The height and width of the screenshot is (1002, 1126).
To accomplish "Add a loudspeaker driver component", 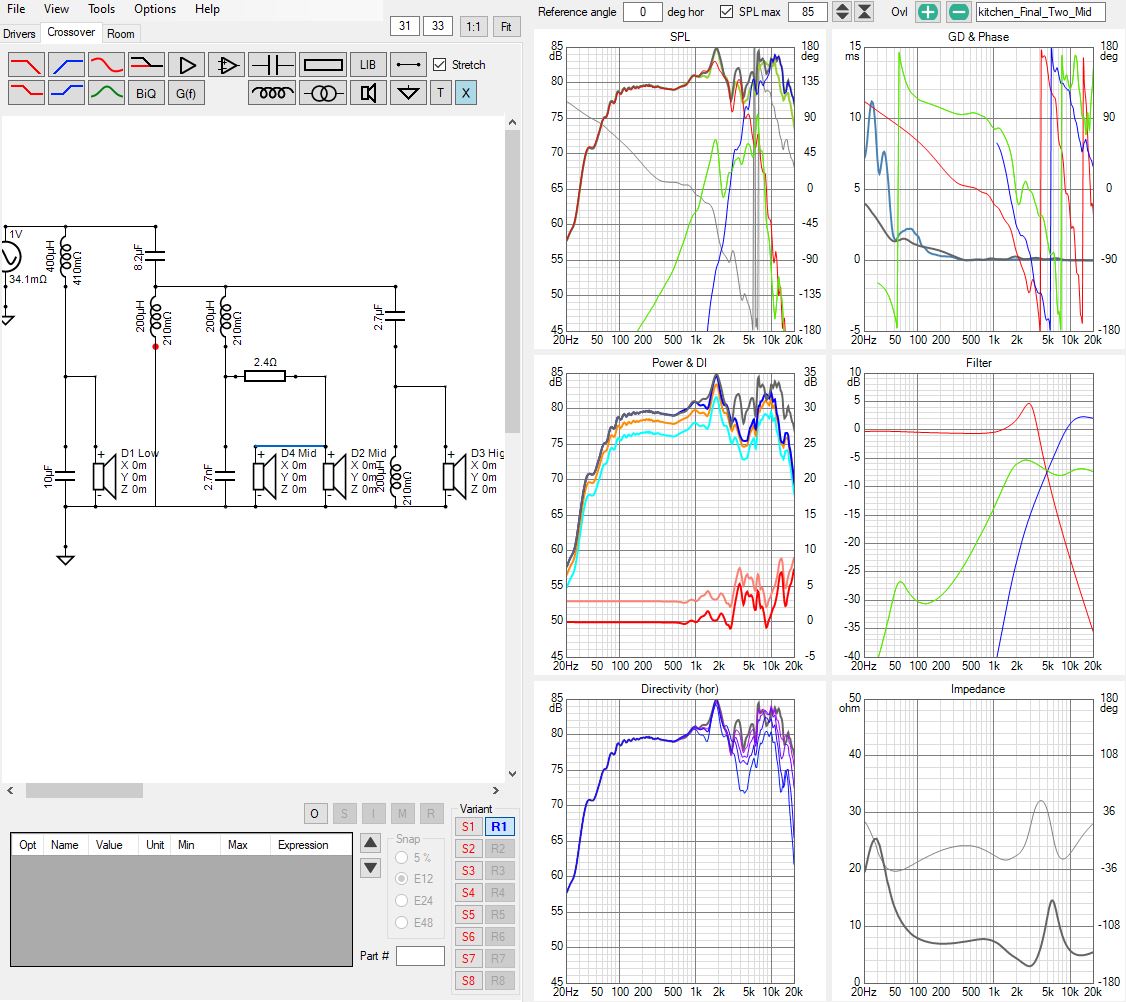I will [x=368, y=93].
